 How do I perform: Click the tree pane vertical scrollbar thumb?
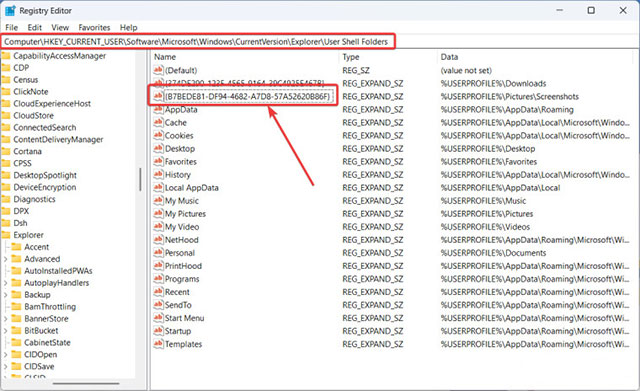tap(140, 179)
